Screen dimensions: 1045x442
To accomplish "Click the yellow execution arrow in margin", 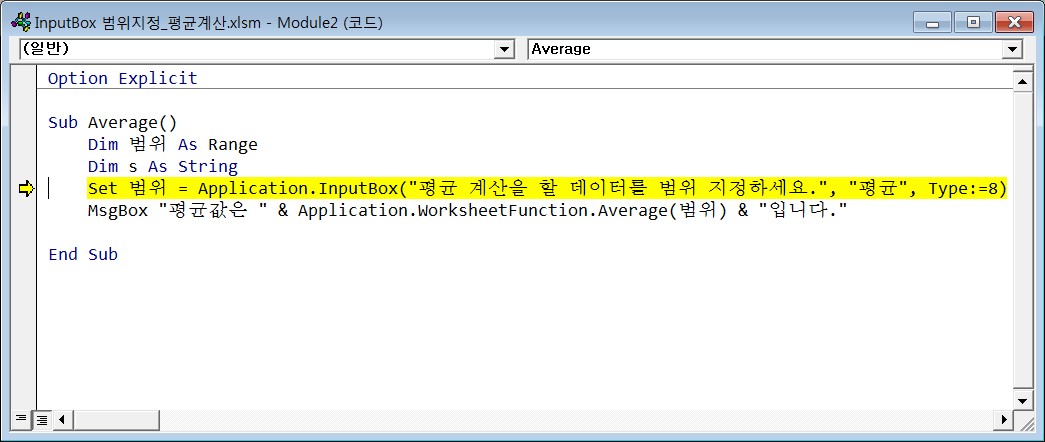I will (25, 189).
